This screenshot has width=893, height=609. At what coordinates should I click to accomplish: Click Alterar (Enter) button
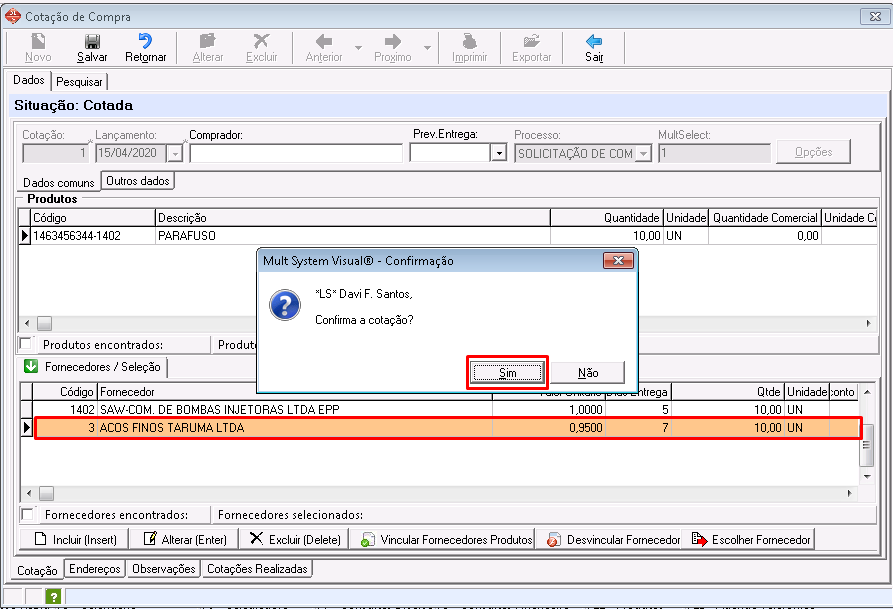tap(185, 539)
